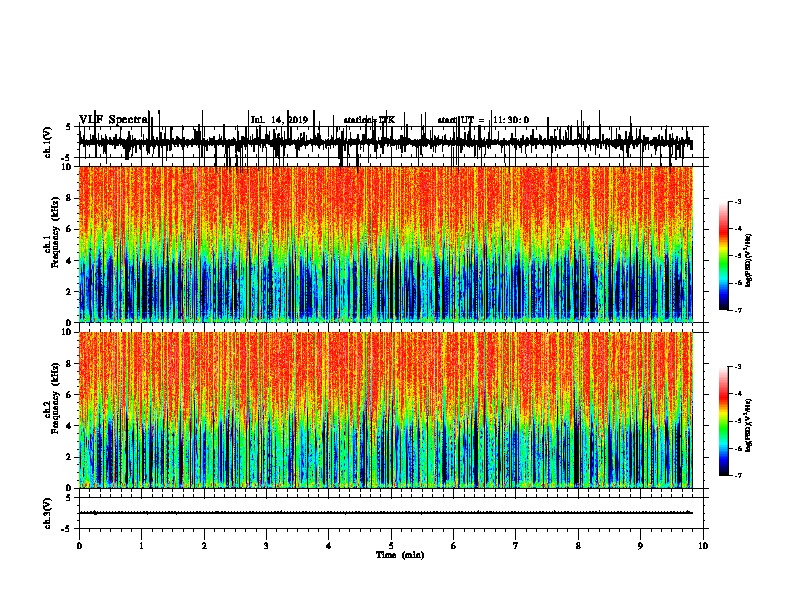Select the date text 'Jul 14, 2019'

tap(279, 120)
